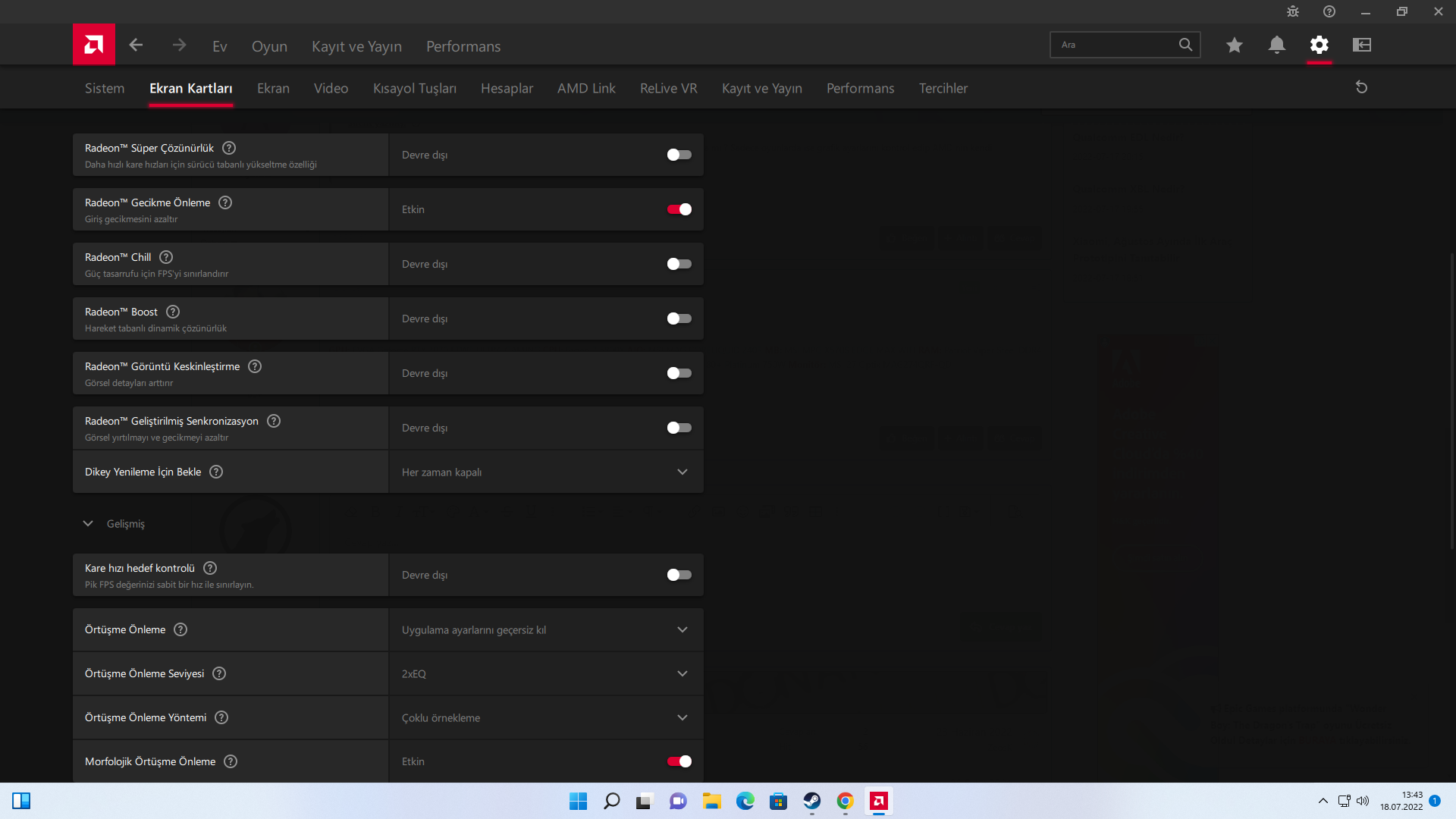Go to the Performans top link
The width and height of the screenshot is (1456, 819).
pos(463,46)
